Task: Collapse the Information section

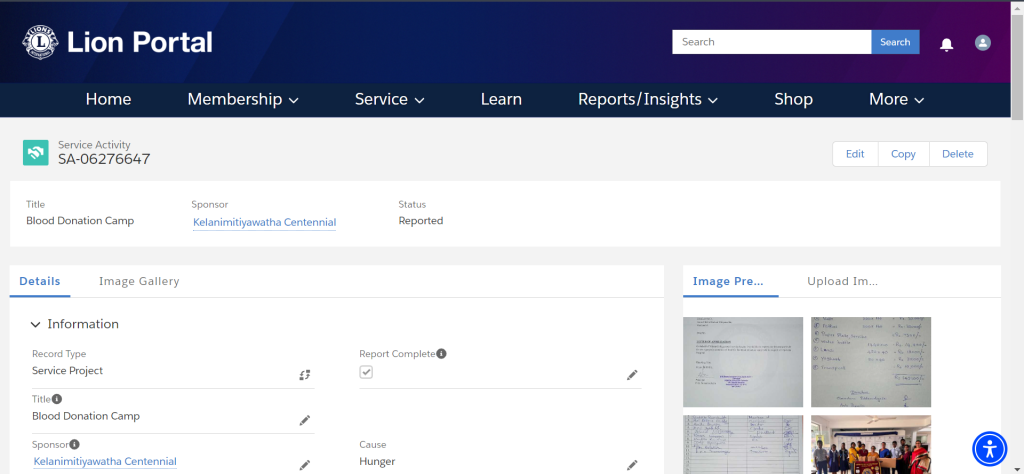Action: point(75,324)
